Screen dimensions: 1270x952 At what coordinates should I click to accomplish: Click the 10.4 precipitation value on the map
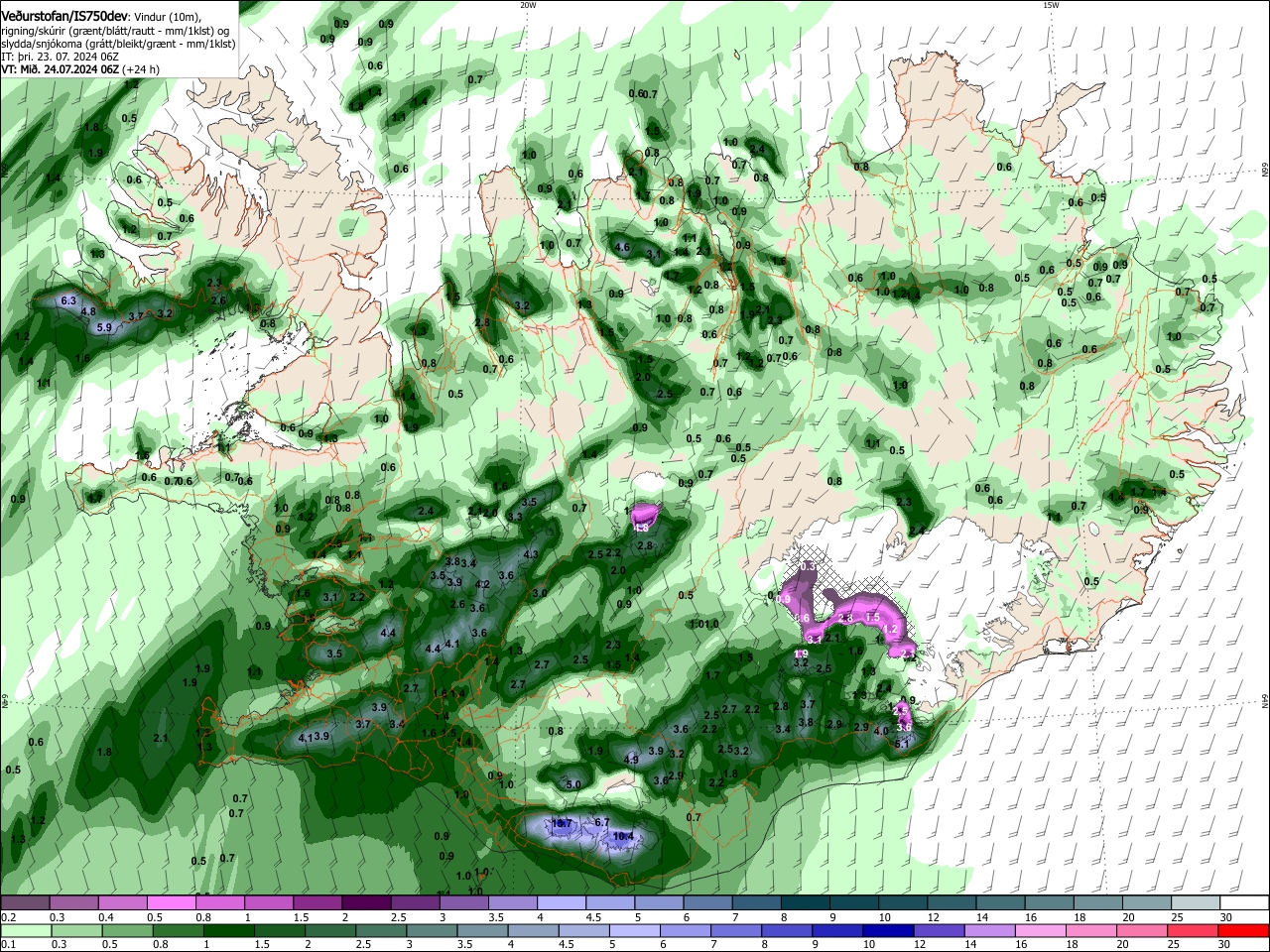coord(623,836)
